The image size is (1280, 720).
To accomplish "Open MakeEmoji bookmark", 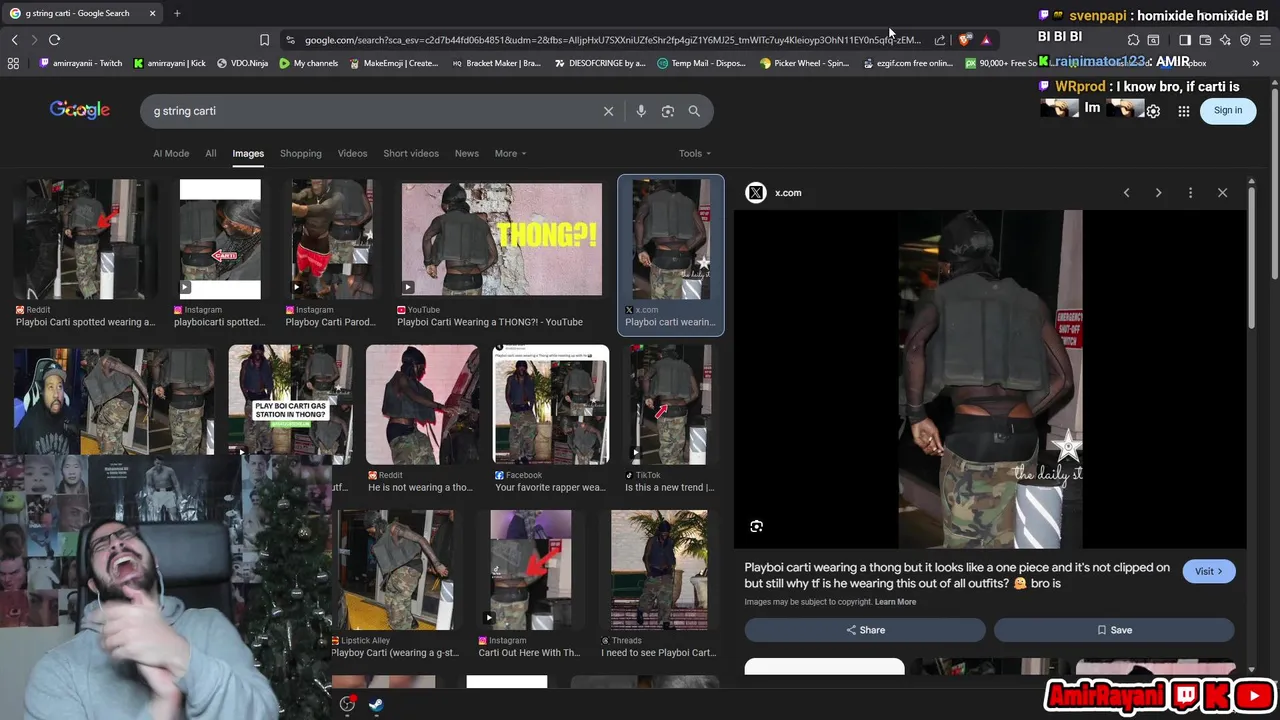I will [x=394, y=63].
